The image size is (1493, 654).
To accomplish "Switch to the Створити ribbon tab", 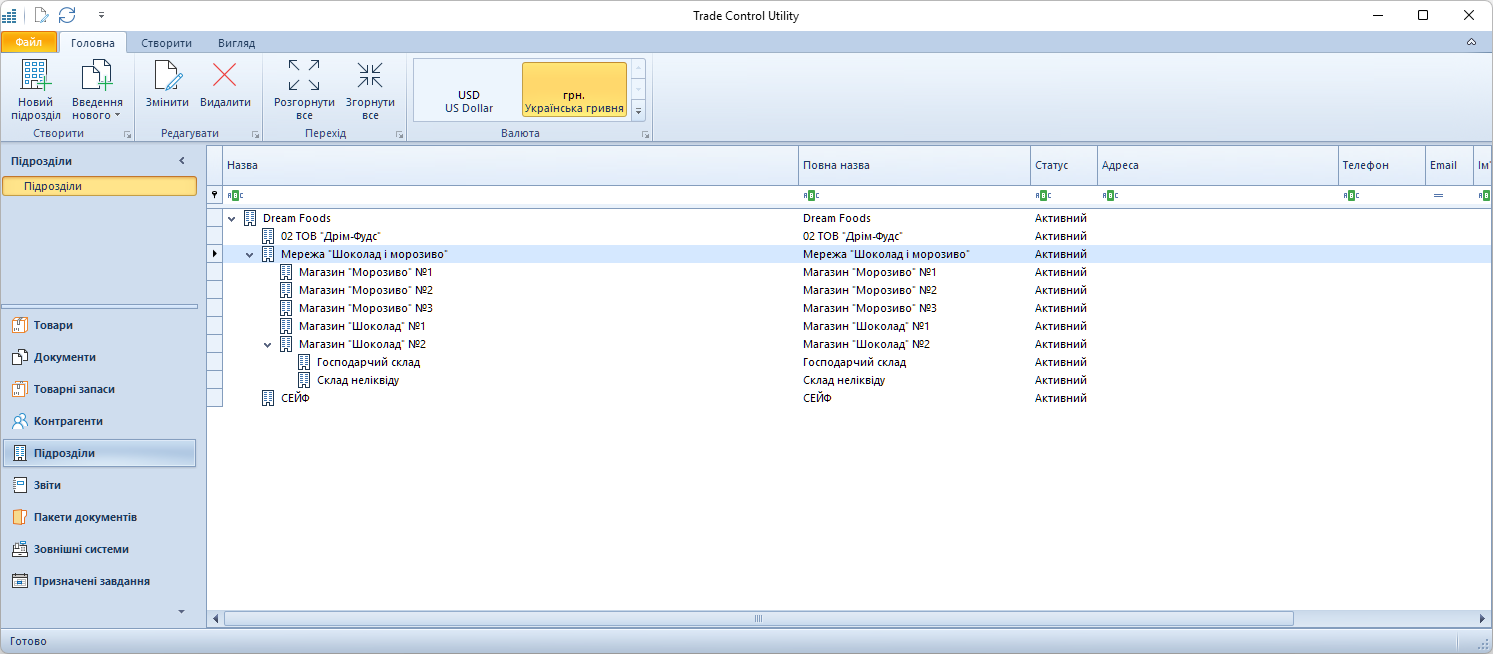I will click(x=166, y=43).
